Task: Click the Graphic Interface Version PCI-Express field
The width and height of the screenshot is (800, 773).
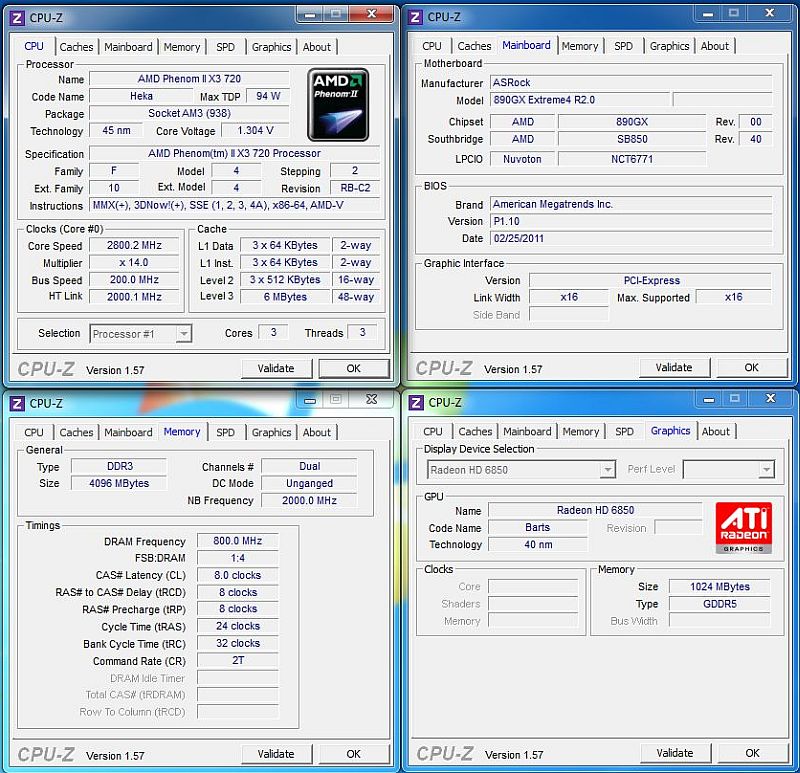Action: pyautogui.click(x=651, y=281)
